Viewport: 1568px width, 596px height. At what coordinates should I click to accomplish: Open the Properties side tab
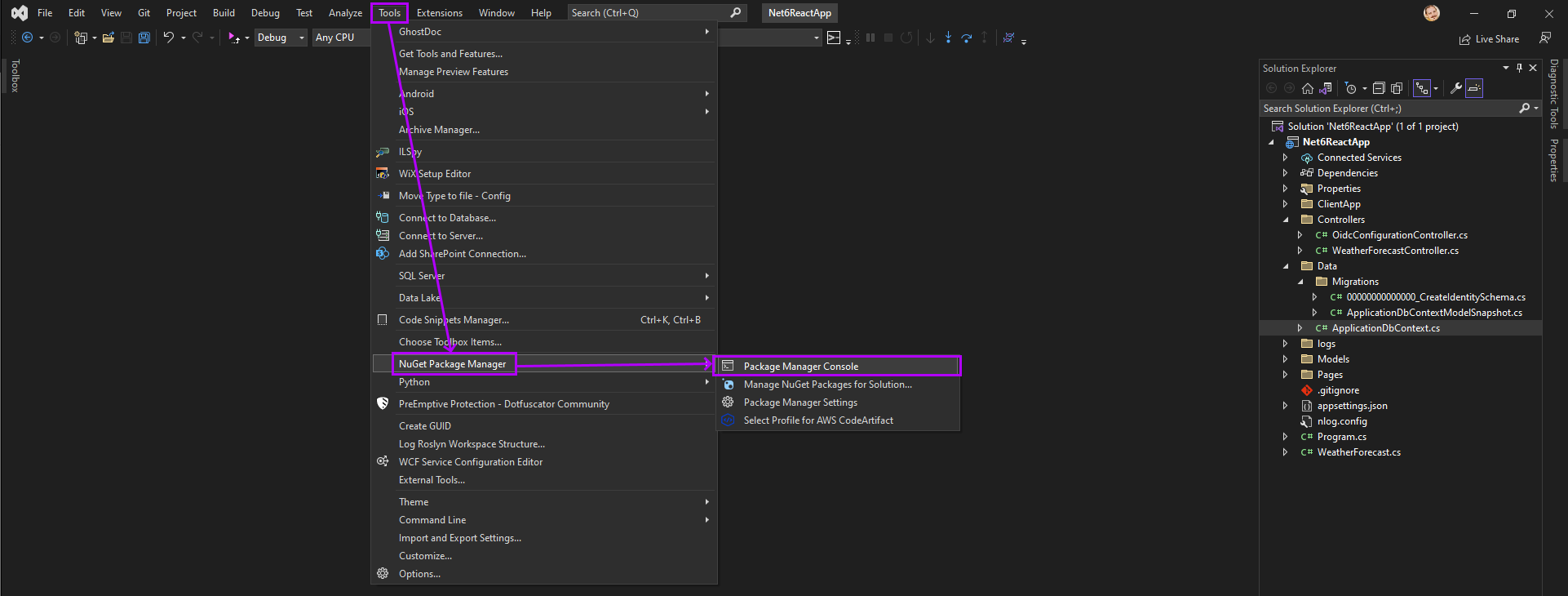coord(1554,160)
